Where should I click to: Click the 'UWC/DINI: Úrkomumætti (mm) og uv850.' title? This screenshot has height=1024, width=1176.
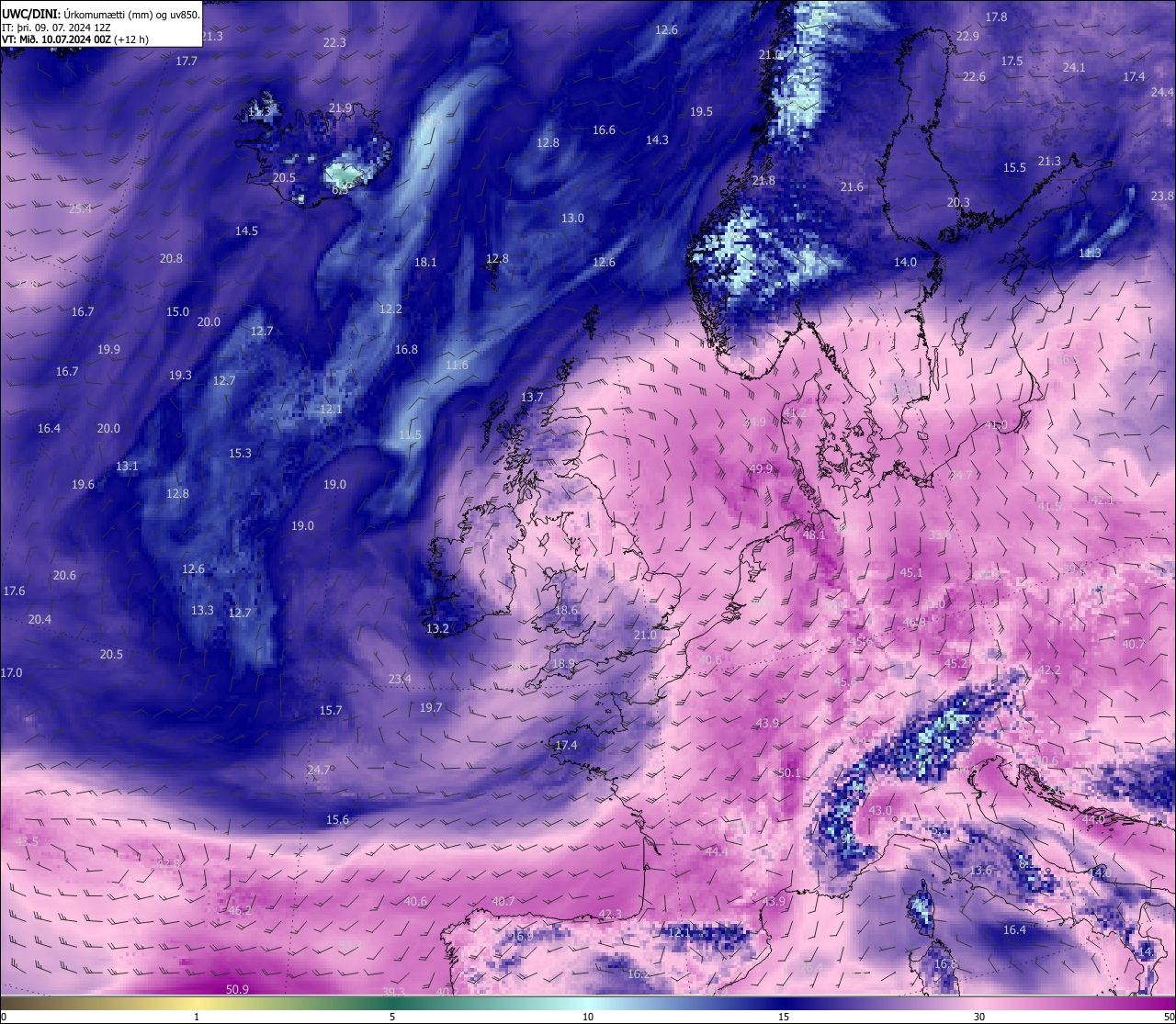[100, 15]
